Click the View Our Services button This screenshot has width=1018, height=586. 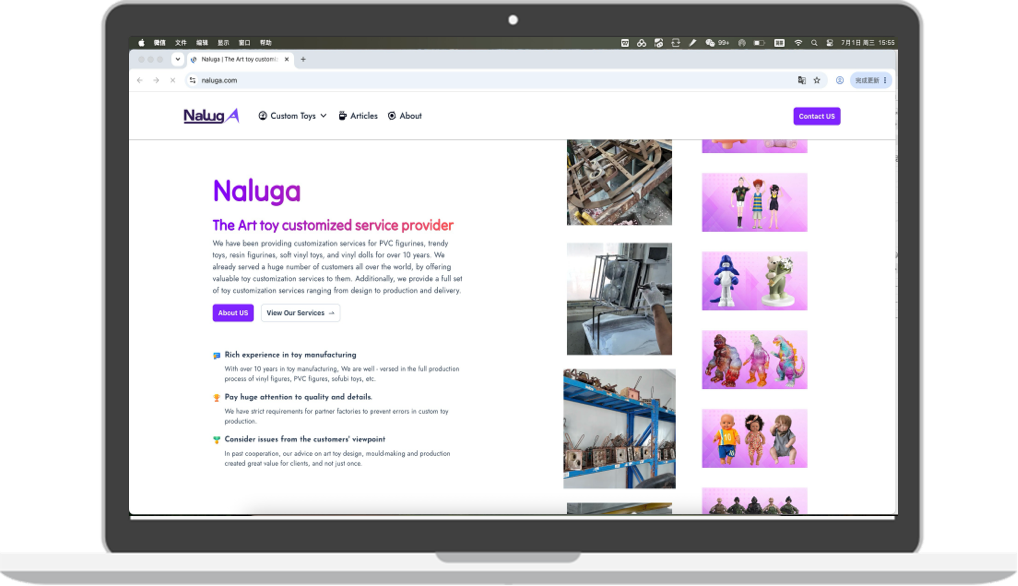[x=300, y=313]
